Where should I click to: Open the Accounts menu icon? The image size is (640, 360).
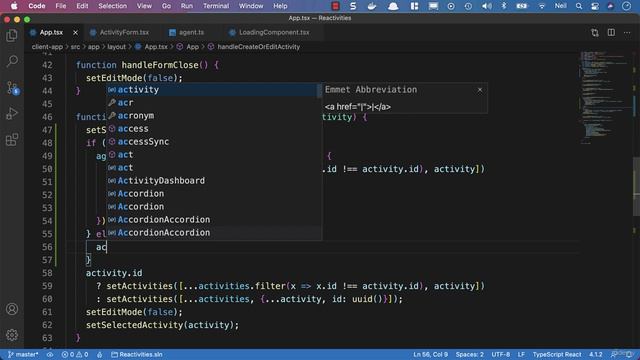coord(12,309)
